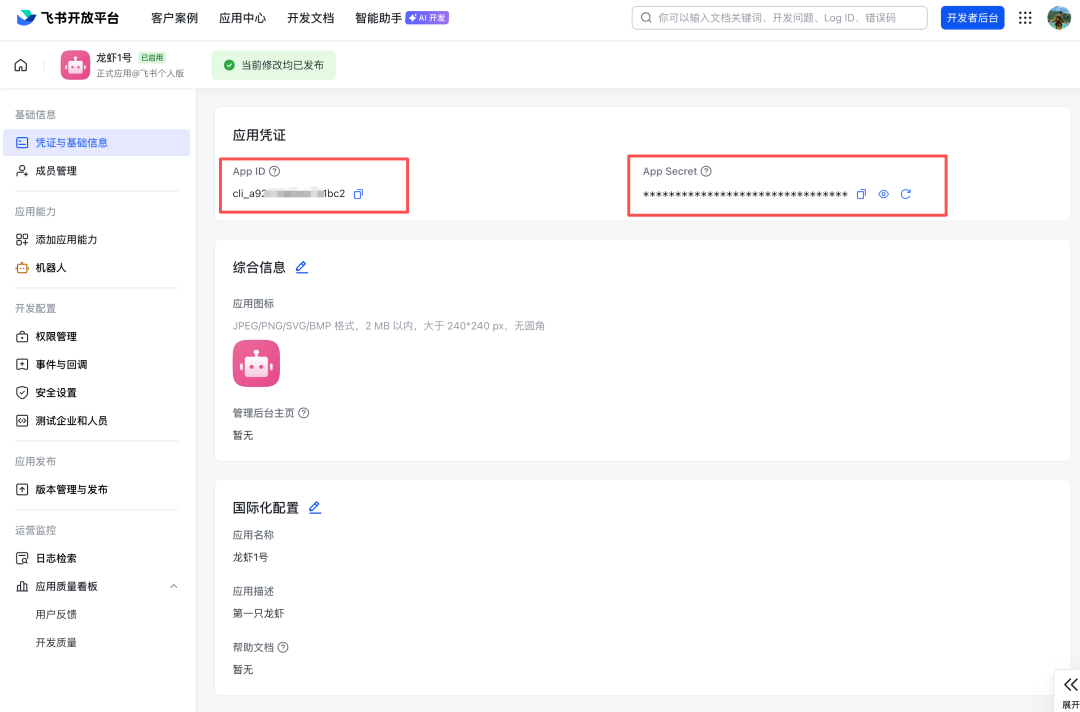Copy the App Secret value

click(861, 194)
